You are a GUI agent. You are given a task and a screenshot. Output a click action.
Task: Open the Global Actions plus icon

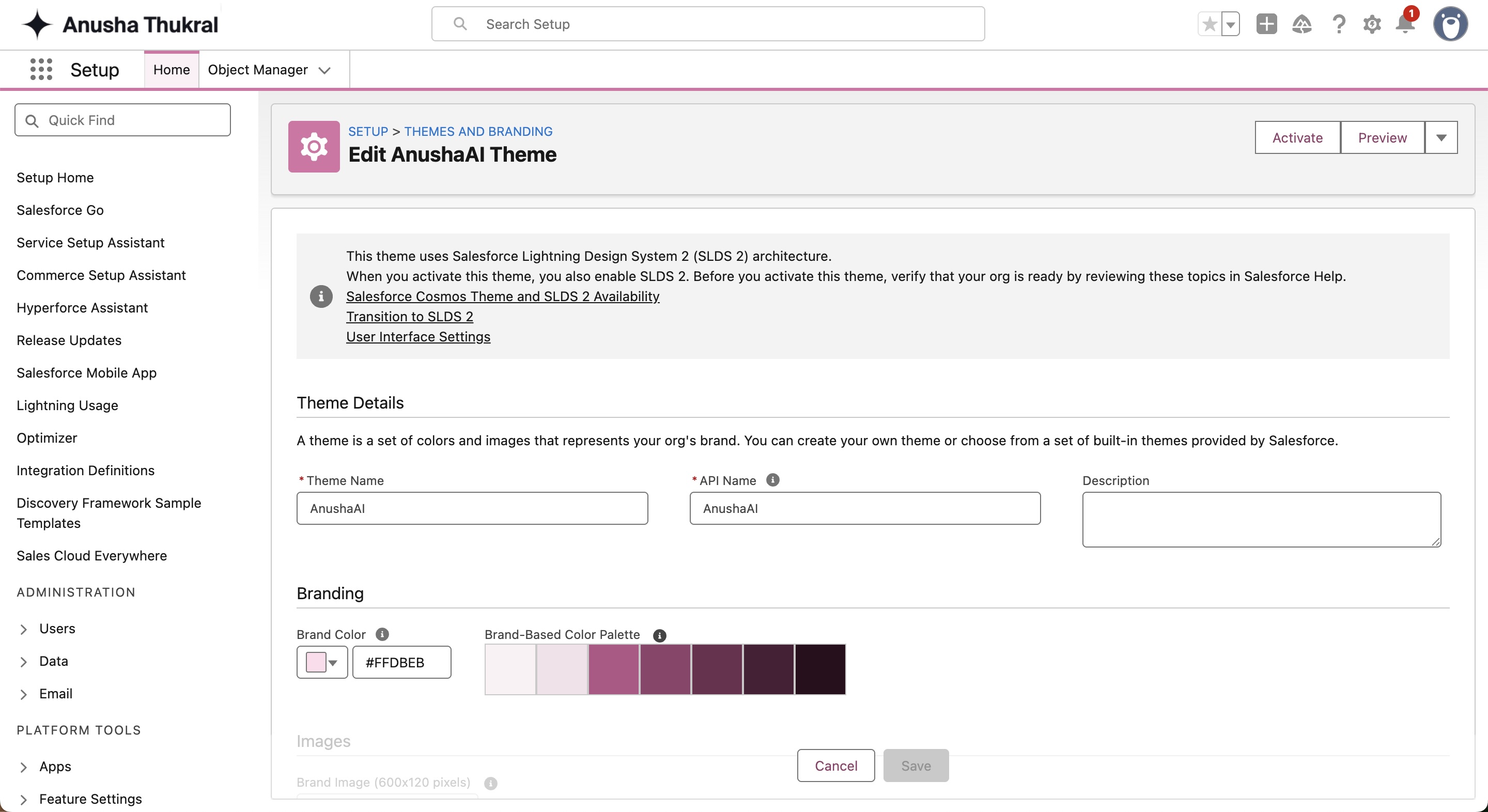tap(1266, 24)
